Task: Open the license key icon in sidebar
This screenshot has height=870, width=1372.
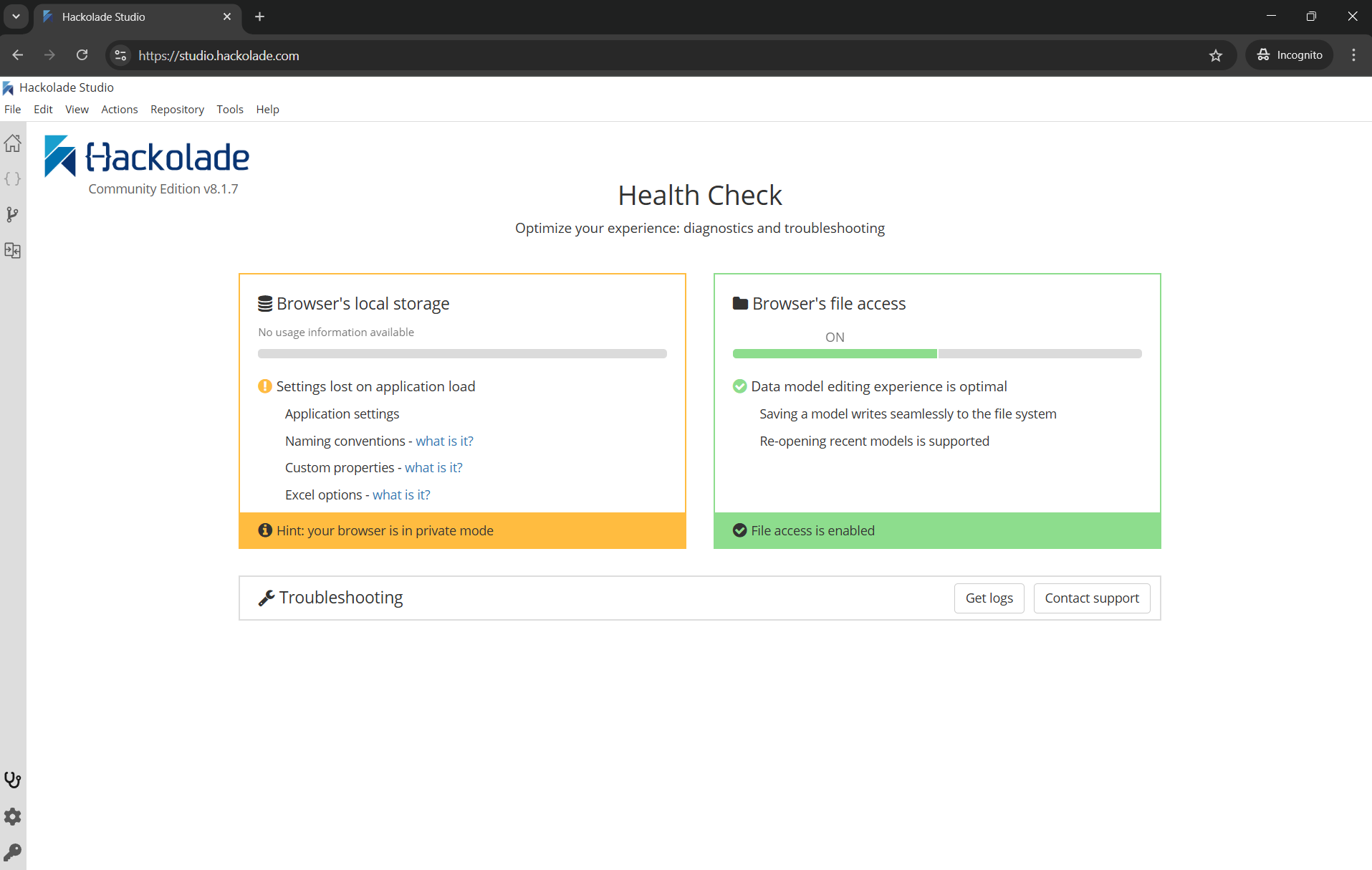Action: pyautogui.click(x=12, y=851)
